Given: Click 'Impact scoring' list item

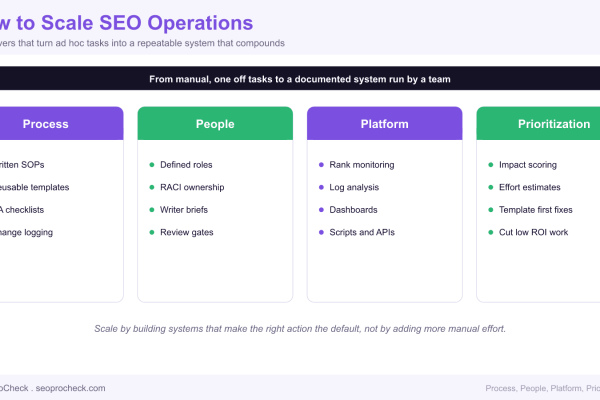Looking at the screenshot, I should (x=528, y=165).
